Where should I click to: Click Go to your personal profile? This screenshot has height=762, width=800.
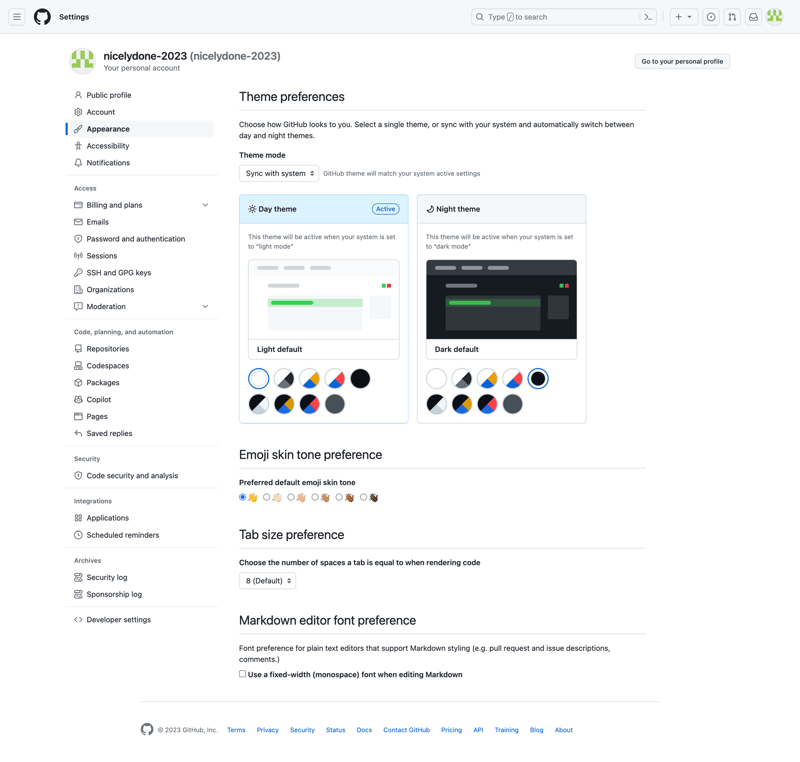tap(682, 61)
